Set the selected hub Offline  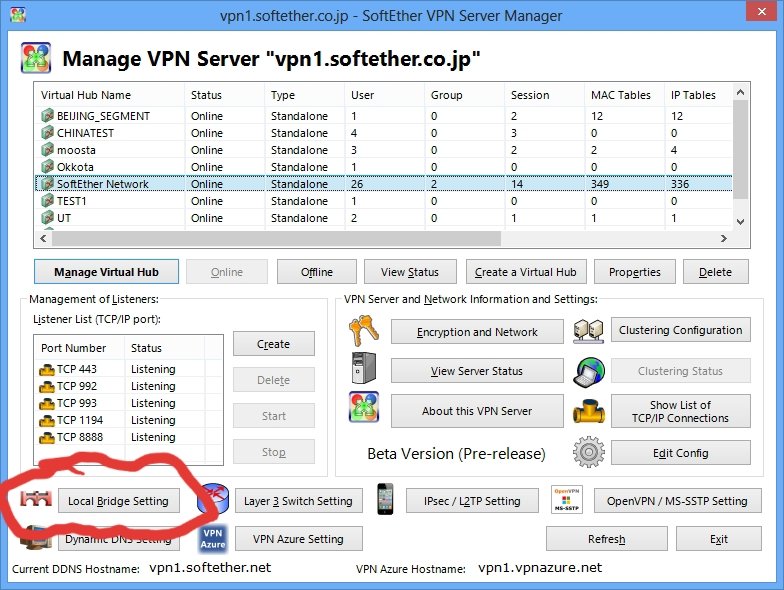tap(317, 272)
